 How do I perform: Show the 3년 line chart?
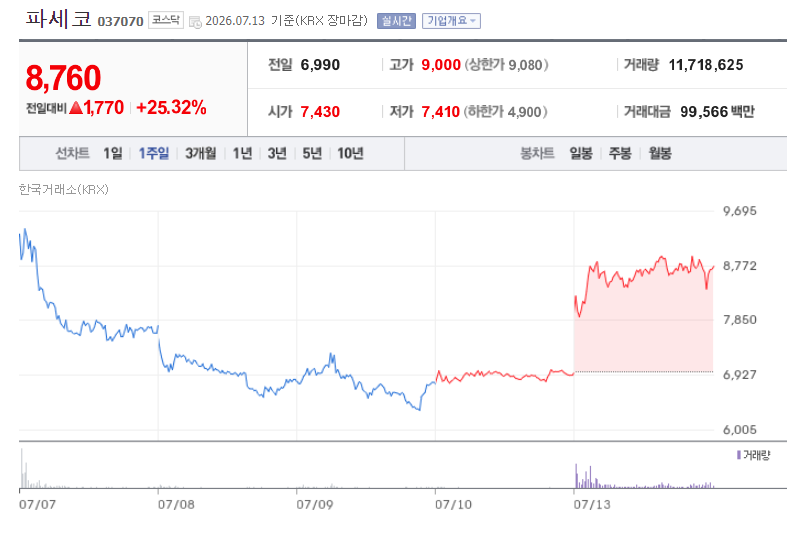click(x=277, y=153)
